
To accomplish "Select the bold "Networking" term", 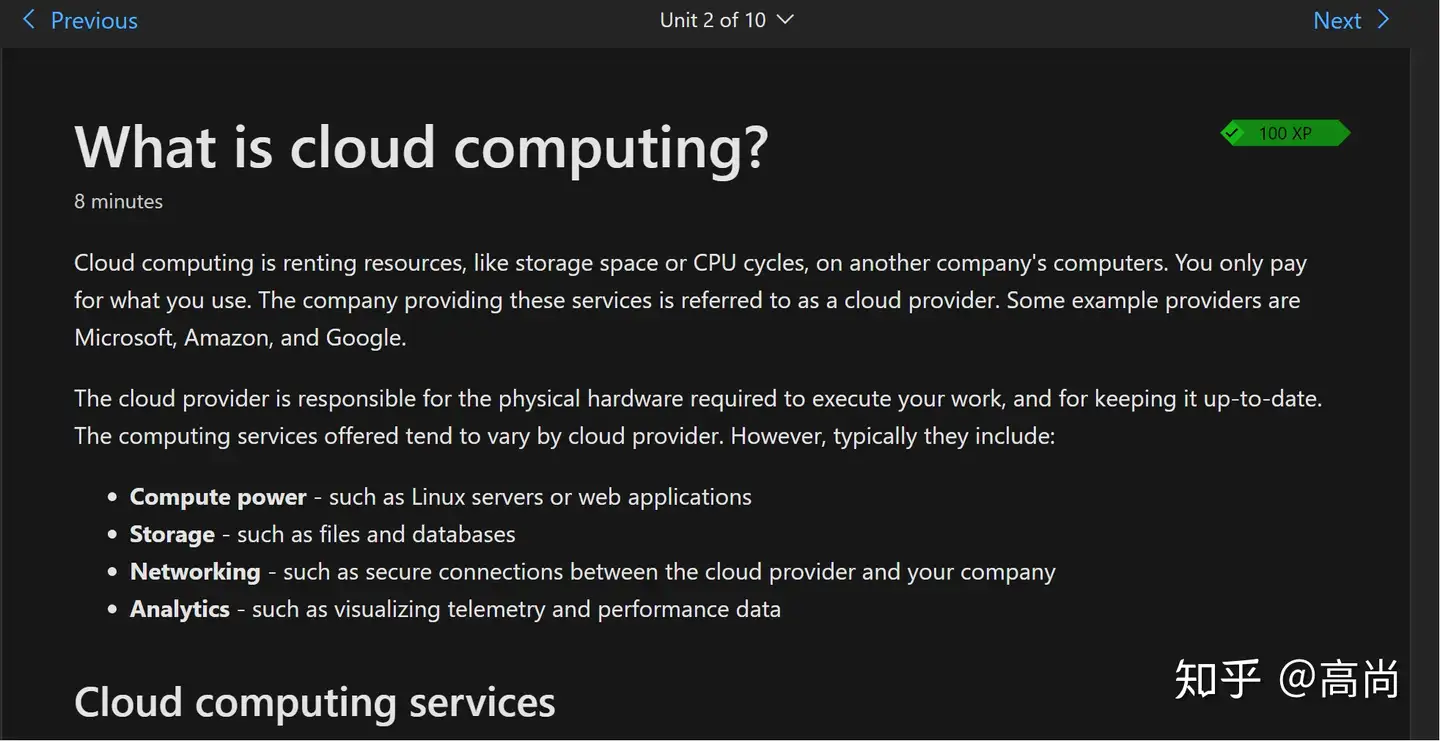I will (x=195, y=572).
